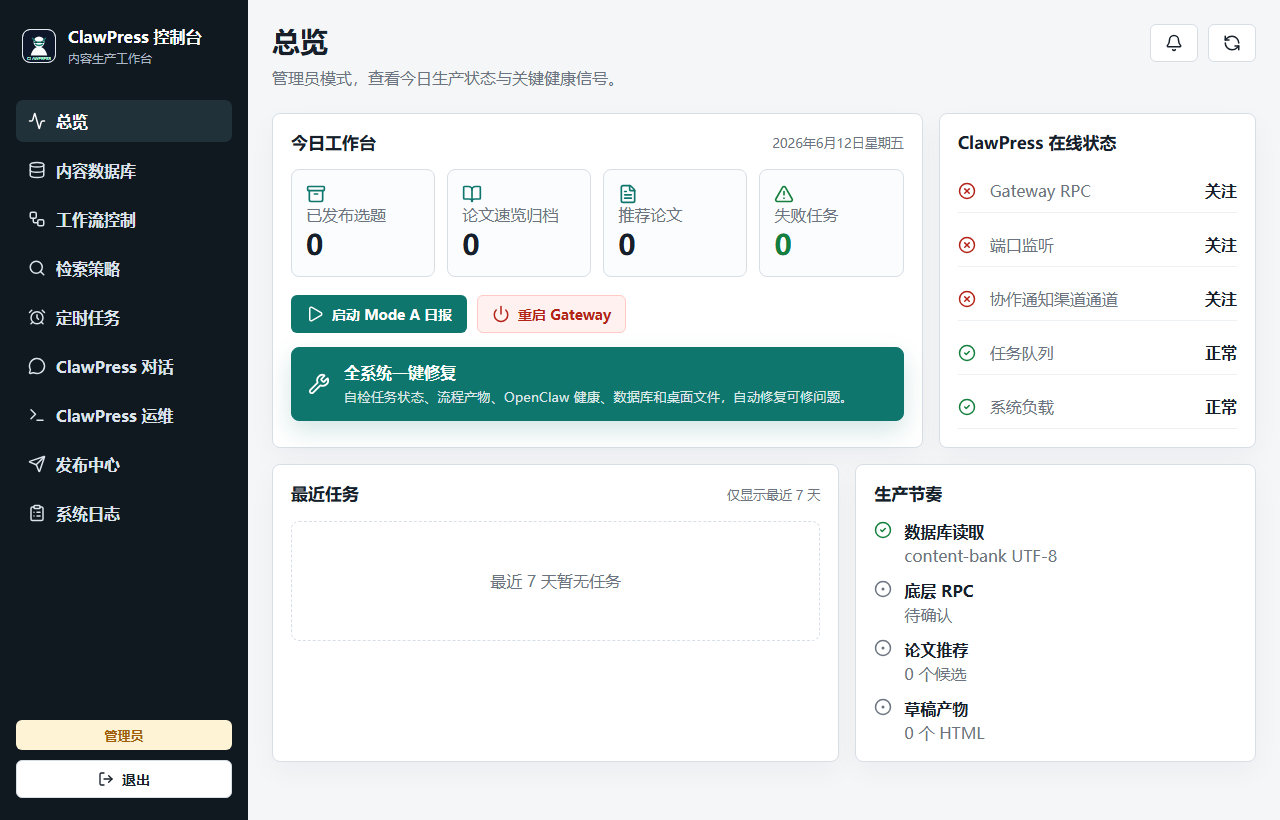This screenshot has height=820, width=1280.
Task: Click the 管理员 role badge
Action: point(124,735)
